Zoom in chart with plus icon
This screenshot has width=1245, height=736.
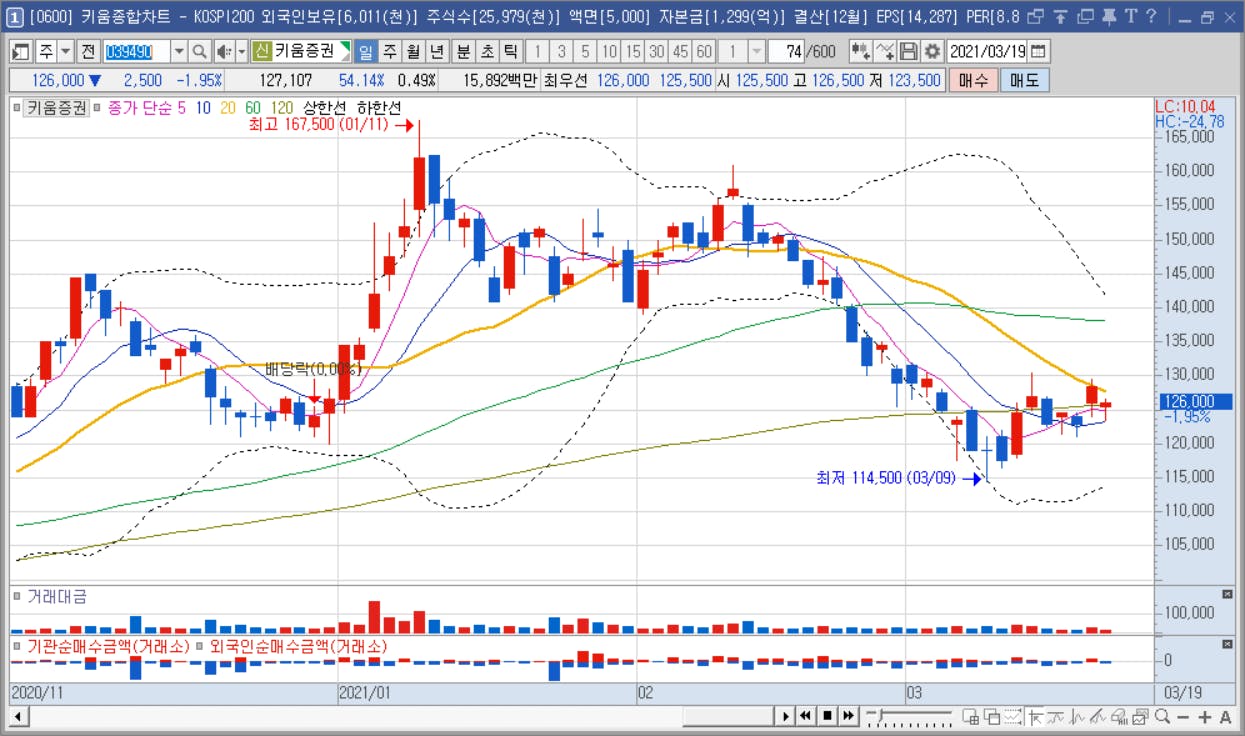pyautogui.click(x=1204, y=716)
